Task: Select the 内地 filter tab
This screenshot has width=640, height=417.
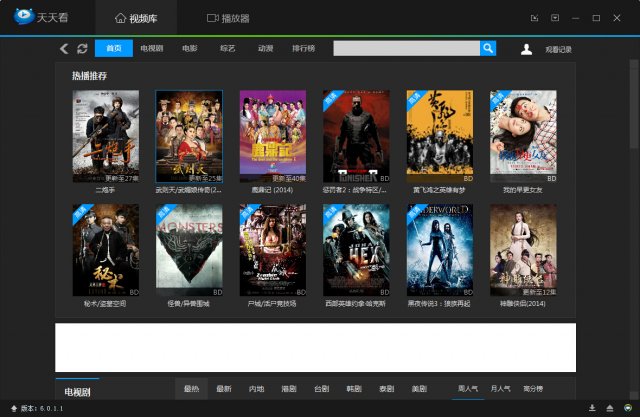Action: [x=256, y=388]
